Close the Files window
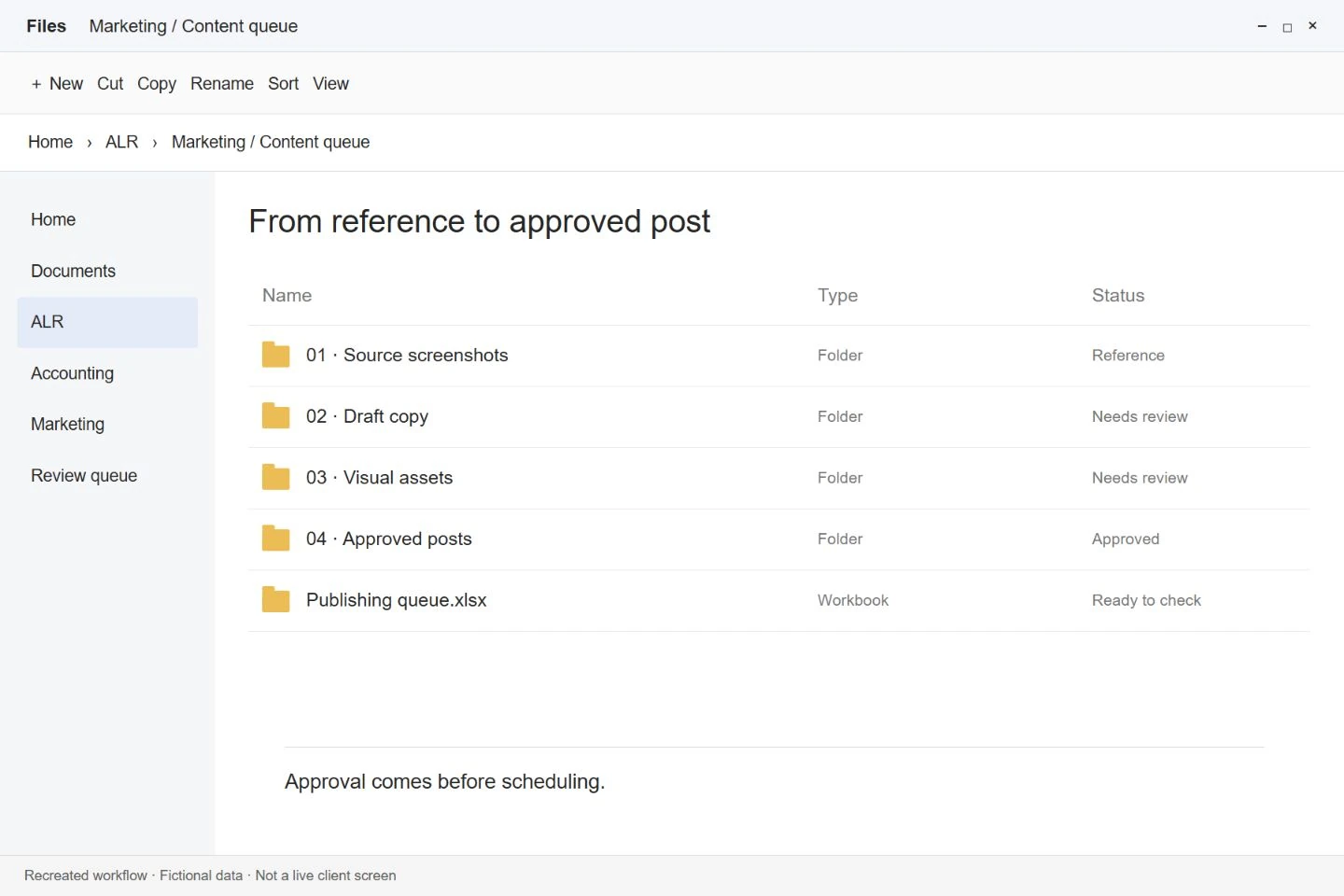Screen dimensions: 1344x896 [1312, 26]
